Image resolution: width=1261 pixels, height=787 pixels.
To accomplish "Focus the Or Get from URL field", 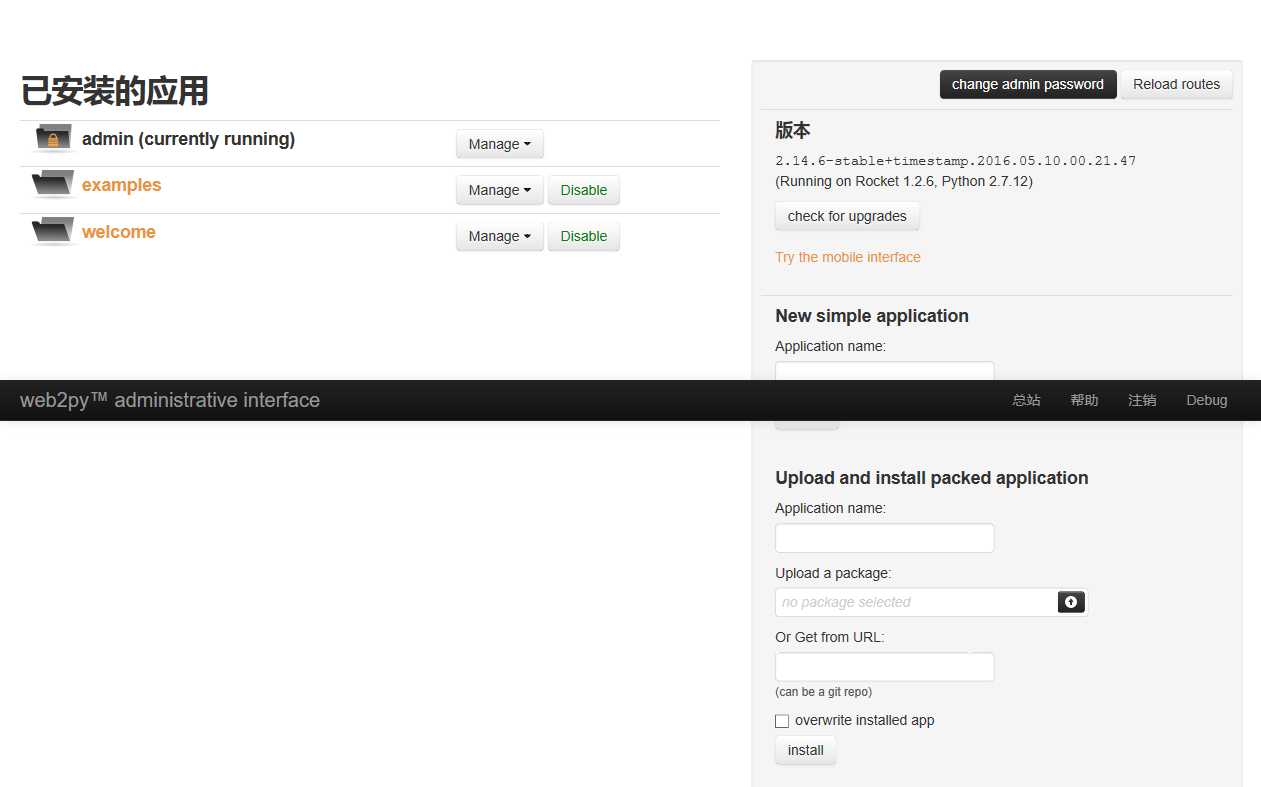I will tap(884, 667).
